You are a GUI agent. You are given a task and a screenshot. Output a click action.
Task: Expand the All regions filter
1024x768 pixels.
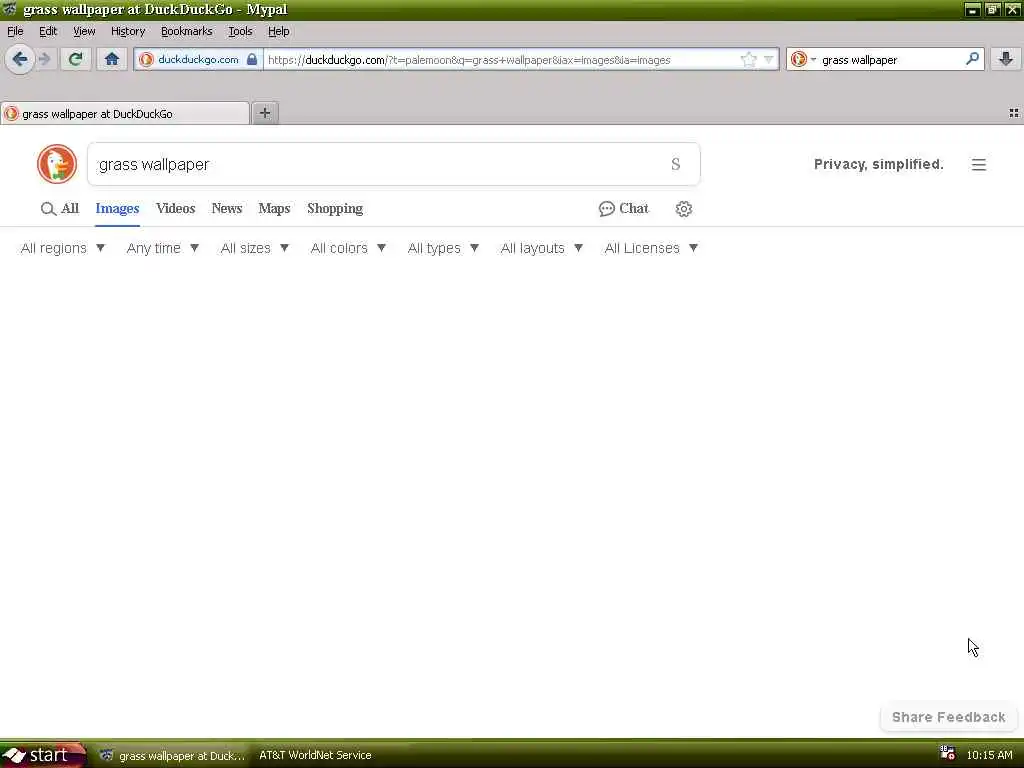pos(63,248)
